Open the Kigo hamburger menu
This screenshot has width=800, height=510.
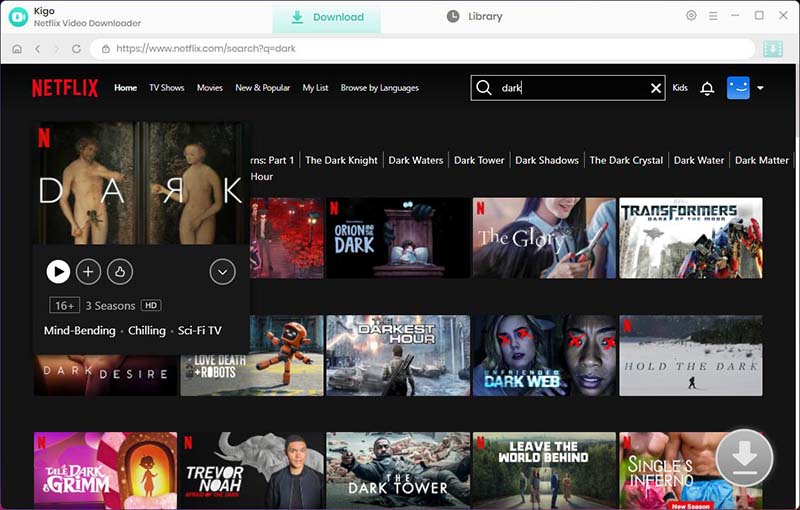click(713, 16)
